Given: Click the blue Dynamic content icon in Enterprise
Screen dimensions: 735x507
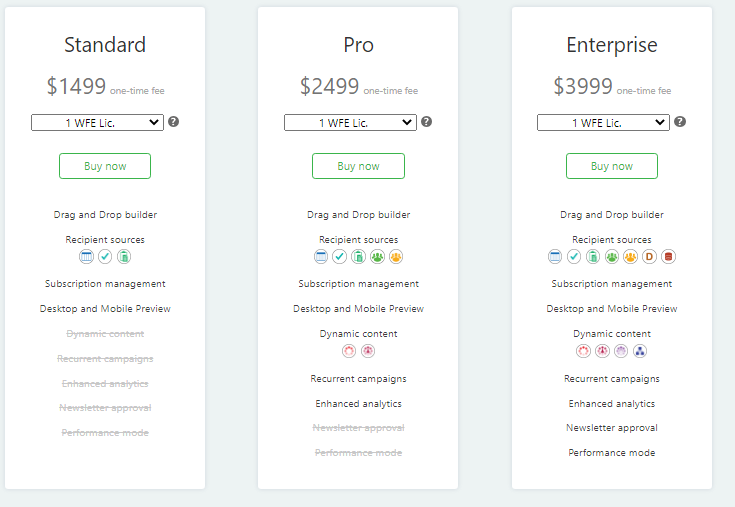Looking at the screenshot, I should (640, 351).
